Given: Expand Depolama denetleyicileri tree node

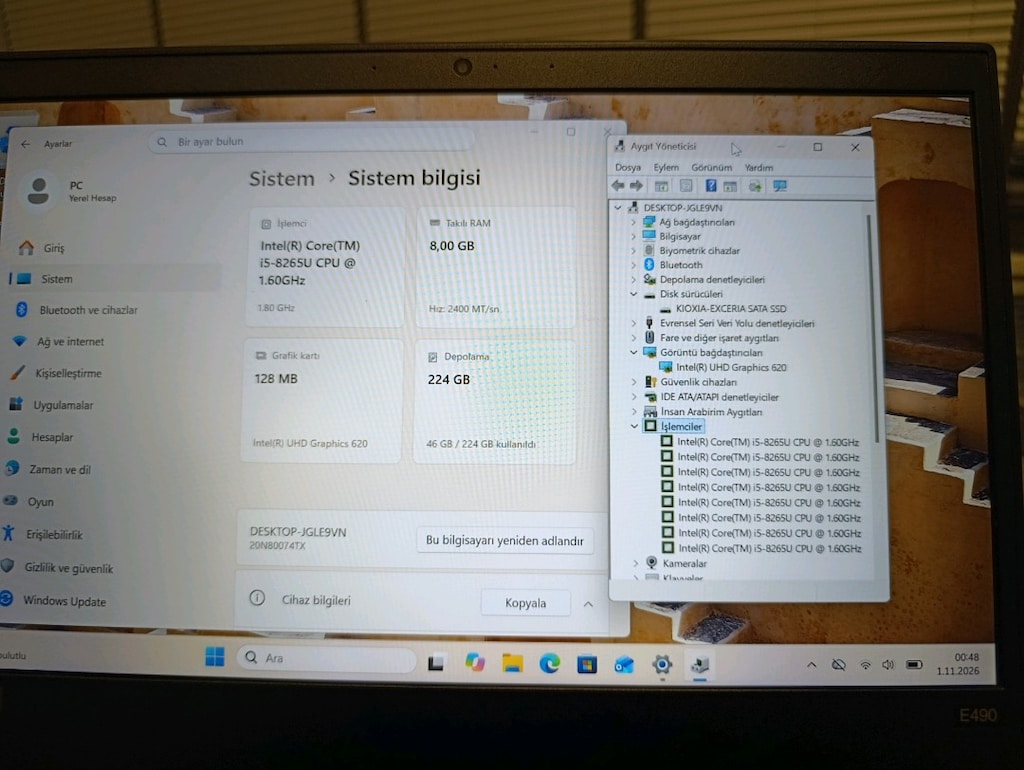Looking at the screenshot, I should tap(633, 280).
